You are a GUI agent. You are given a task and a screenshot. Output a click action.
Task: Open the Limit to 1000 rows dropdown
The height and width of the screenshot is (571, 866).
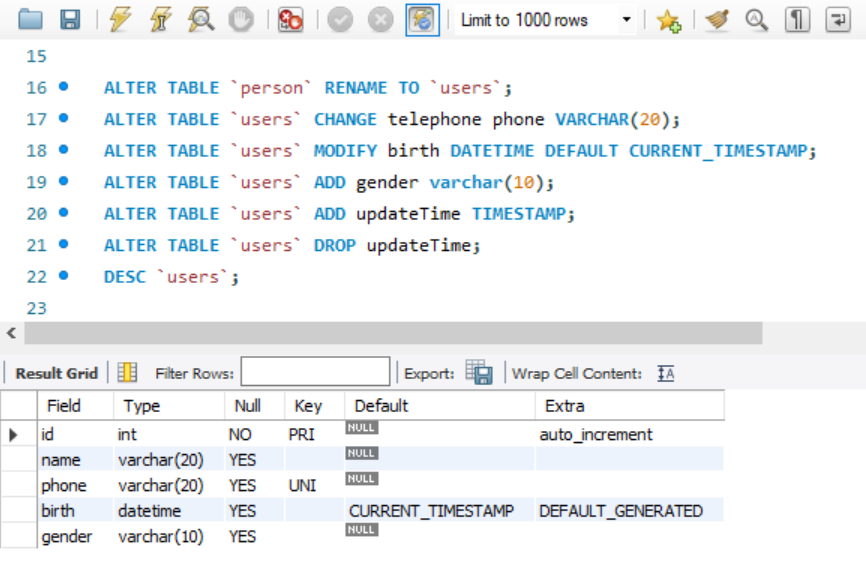545,20
